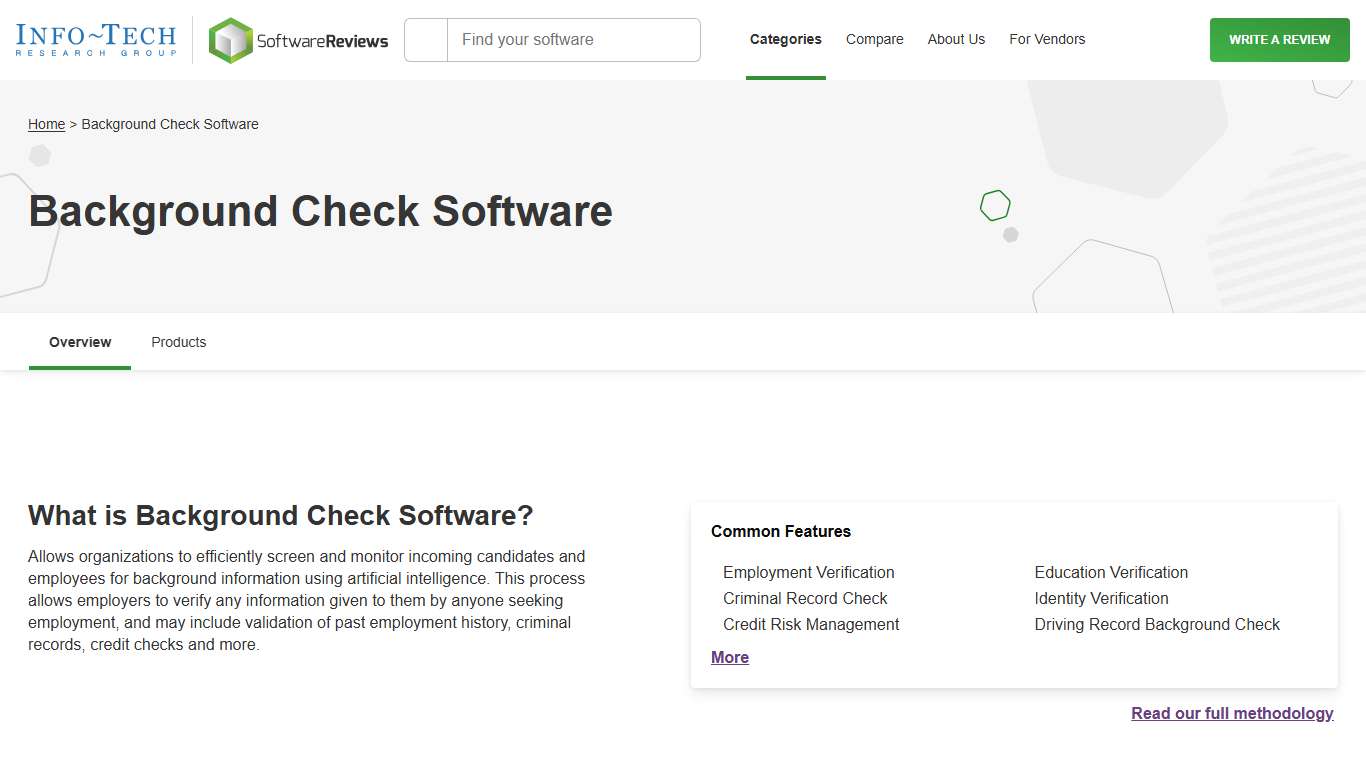Open the Employment Verification feature

click(x=808, y=572)
